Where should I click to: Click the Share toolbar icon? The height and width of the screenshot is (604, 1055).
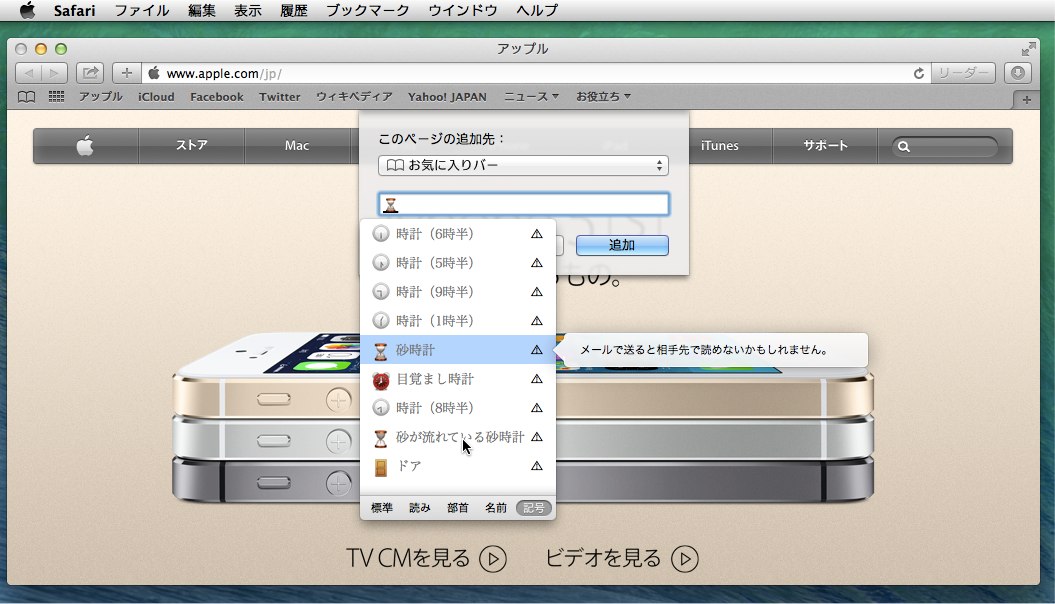click(x=89, y=73)
